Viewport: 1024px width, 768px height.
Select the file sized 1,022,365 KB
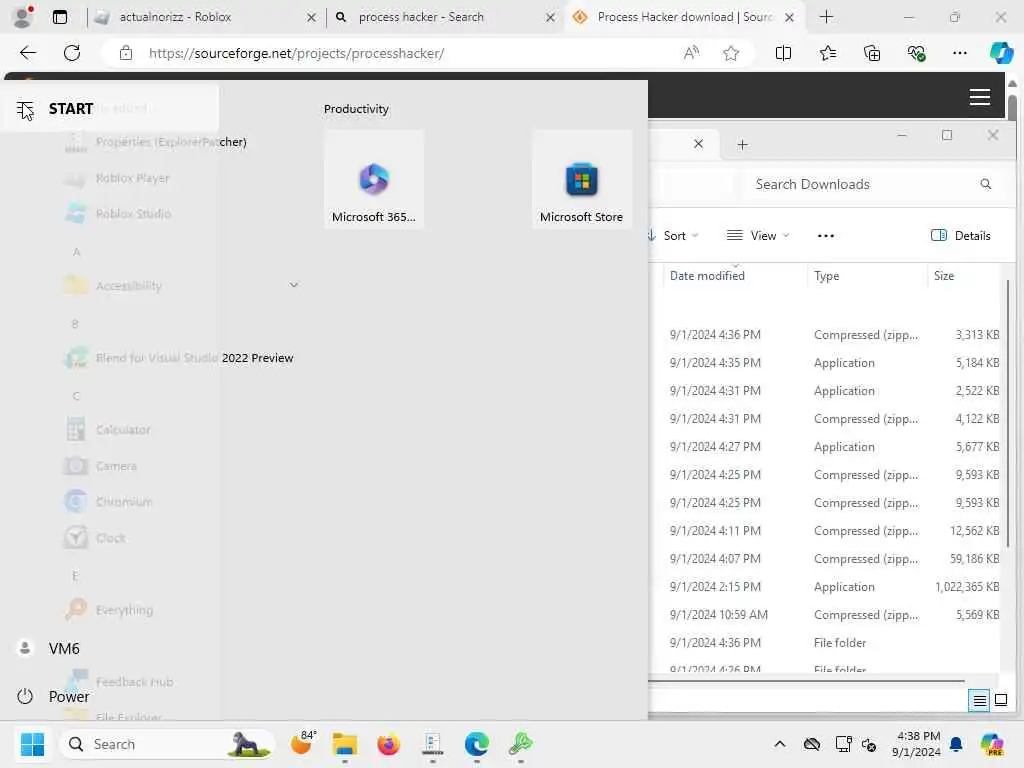pos(825,587)
